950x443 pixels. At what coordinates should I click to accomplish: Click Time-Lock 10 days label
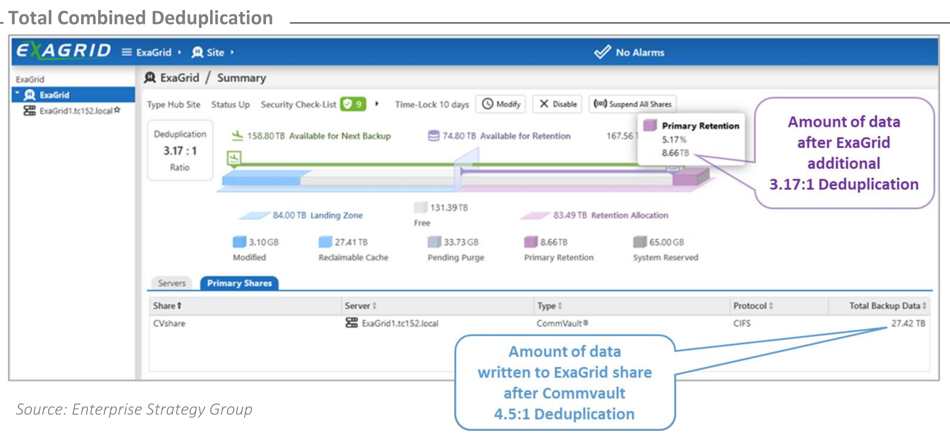click(x=432, y=104)
